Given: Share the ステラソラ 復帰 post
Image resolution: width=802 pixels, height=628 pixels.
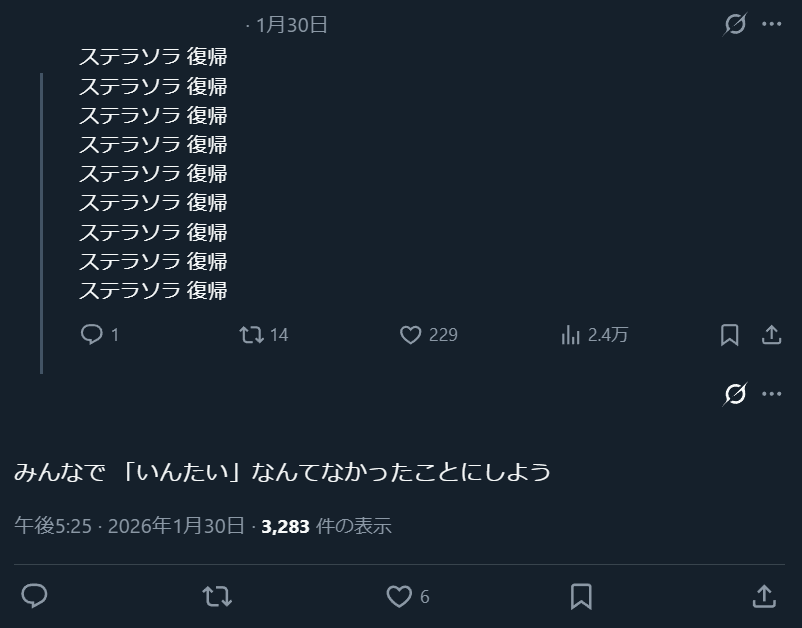Looking at the screenshot, I should click(x=771, y=335).
